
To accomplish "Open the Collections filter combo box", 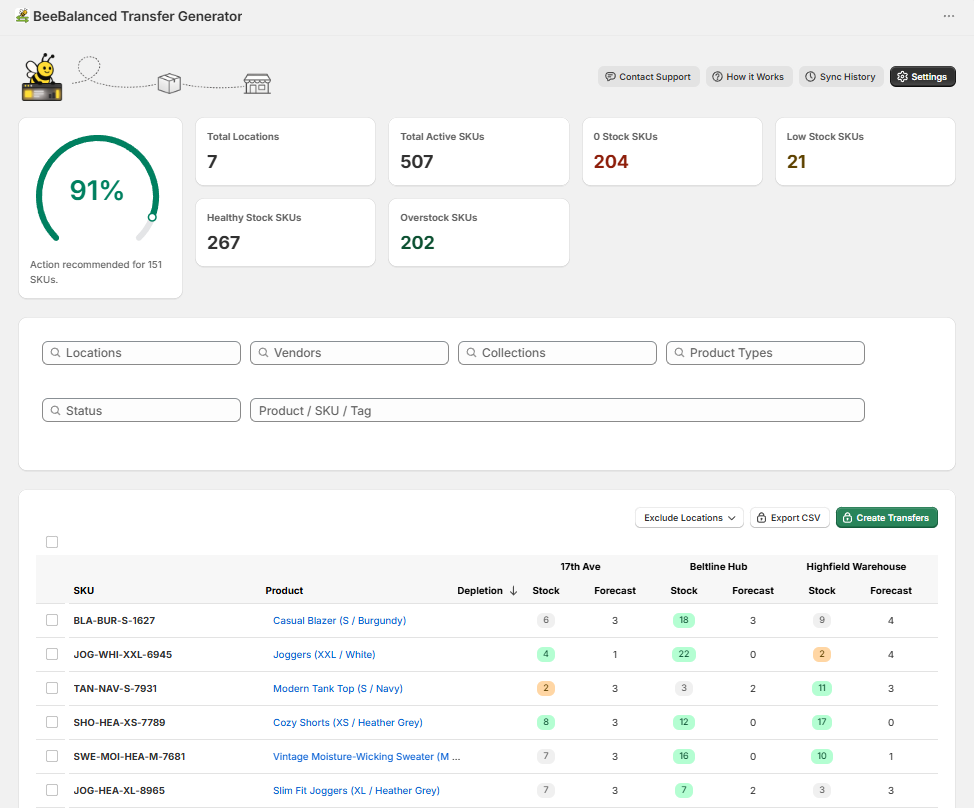I will [x=557, y=353].
